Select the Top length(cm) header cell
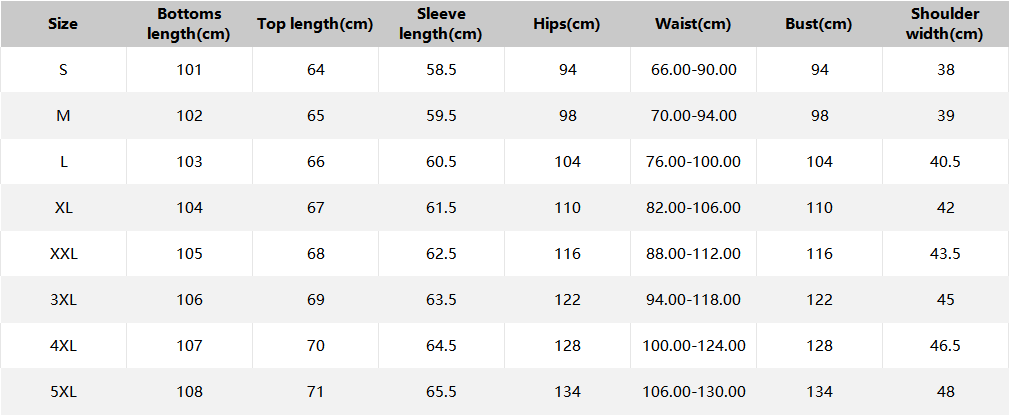Image resolution: width=1009 pixels, height=416 pixels. (x=315, y=24)
